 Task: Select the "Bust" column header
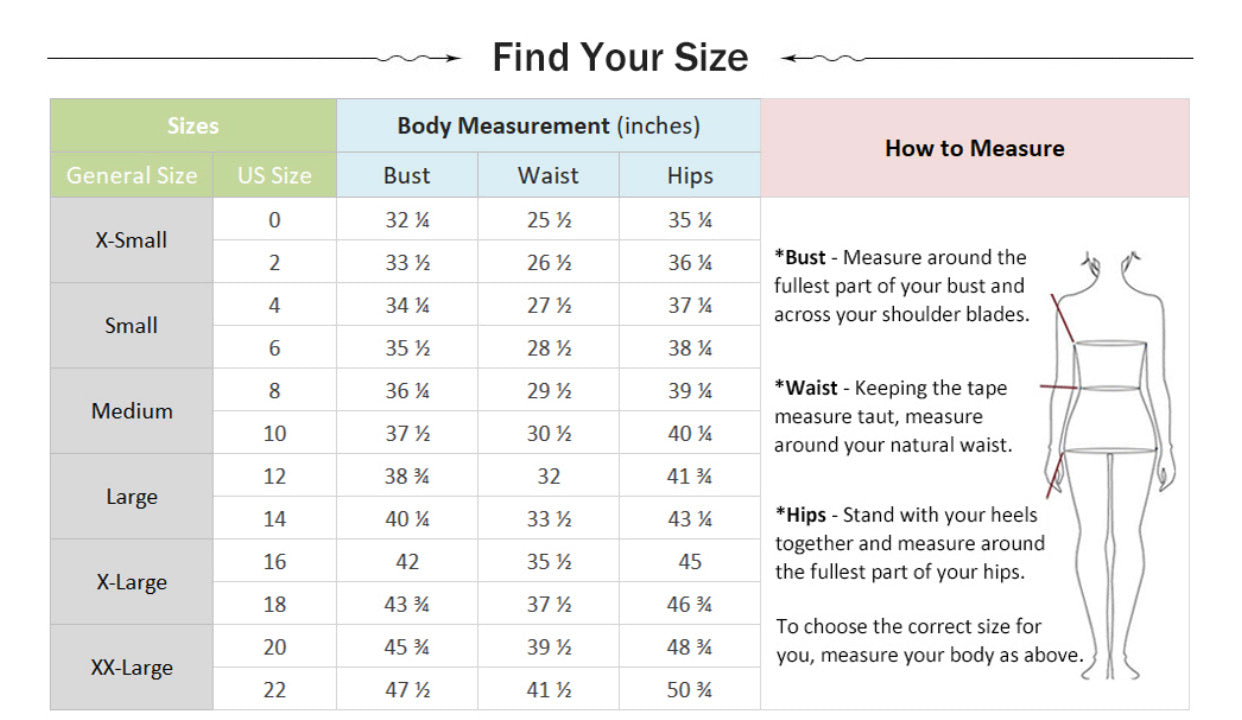pos(407,176)
